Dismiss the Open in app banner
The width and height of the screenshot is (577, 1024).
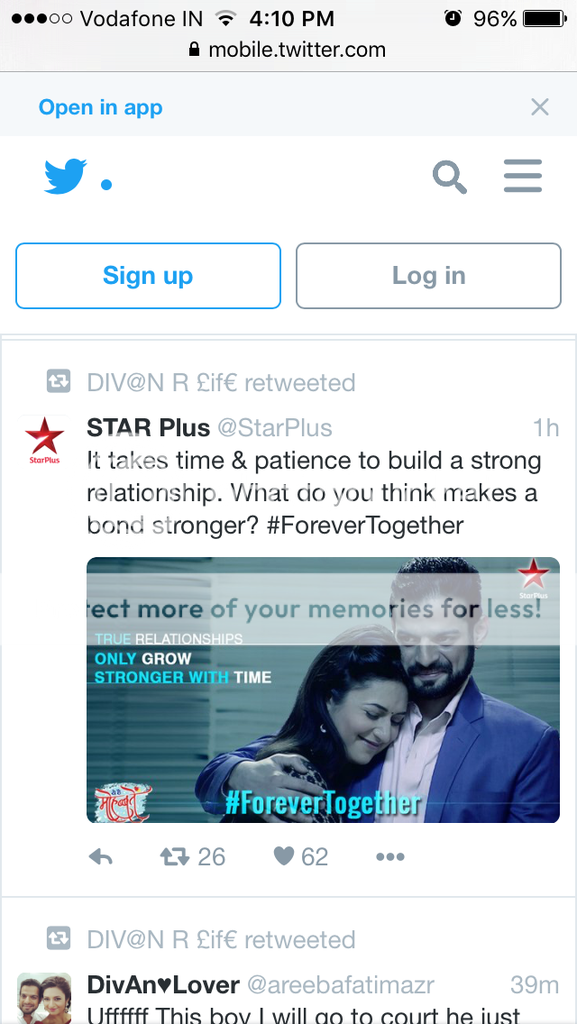point(540,107)
